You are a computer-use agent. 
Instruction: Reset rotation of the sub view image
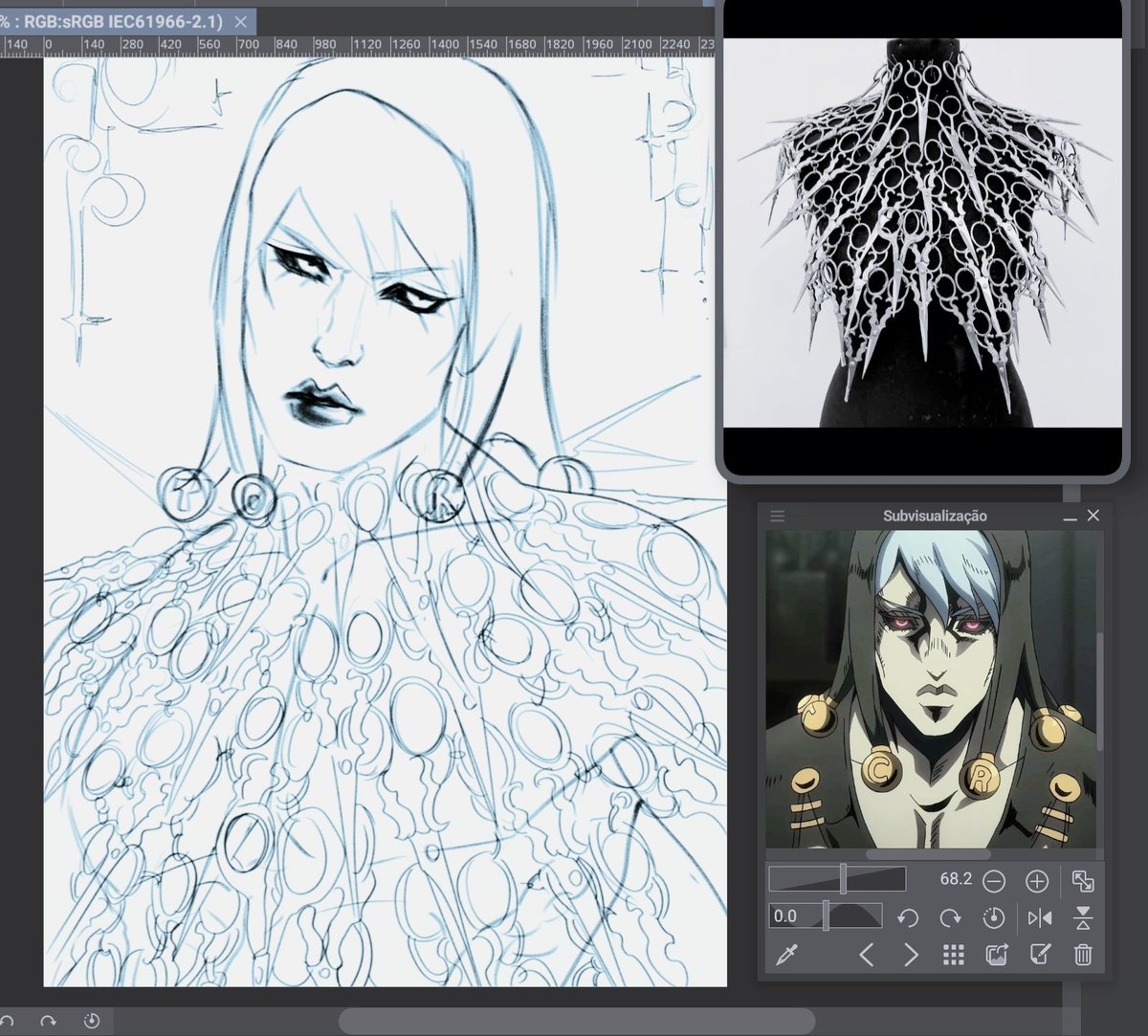[994, 917]
